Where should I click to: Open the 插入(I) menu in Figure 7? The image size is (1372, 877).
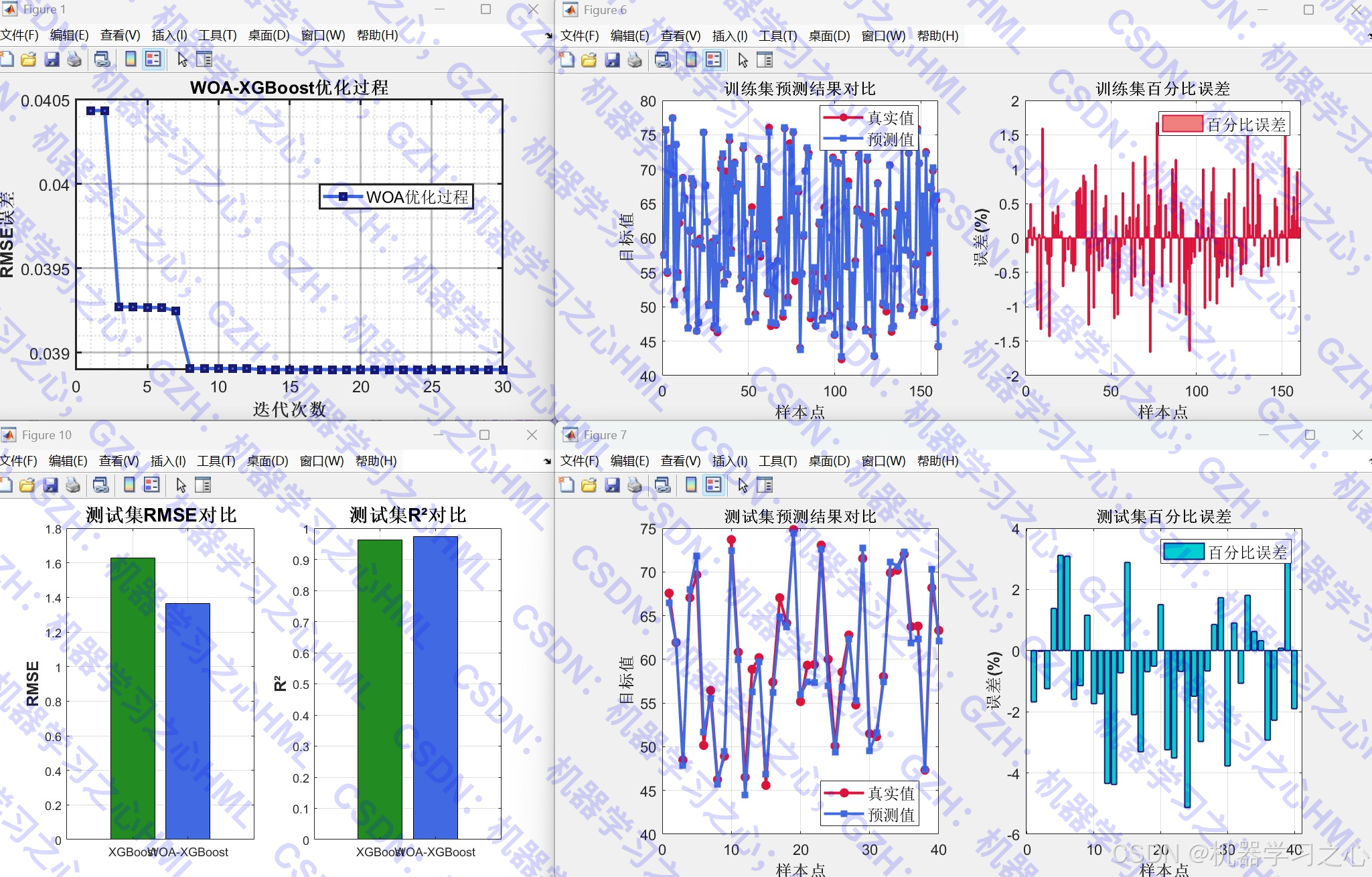click(729, 461)
